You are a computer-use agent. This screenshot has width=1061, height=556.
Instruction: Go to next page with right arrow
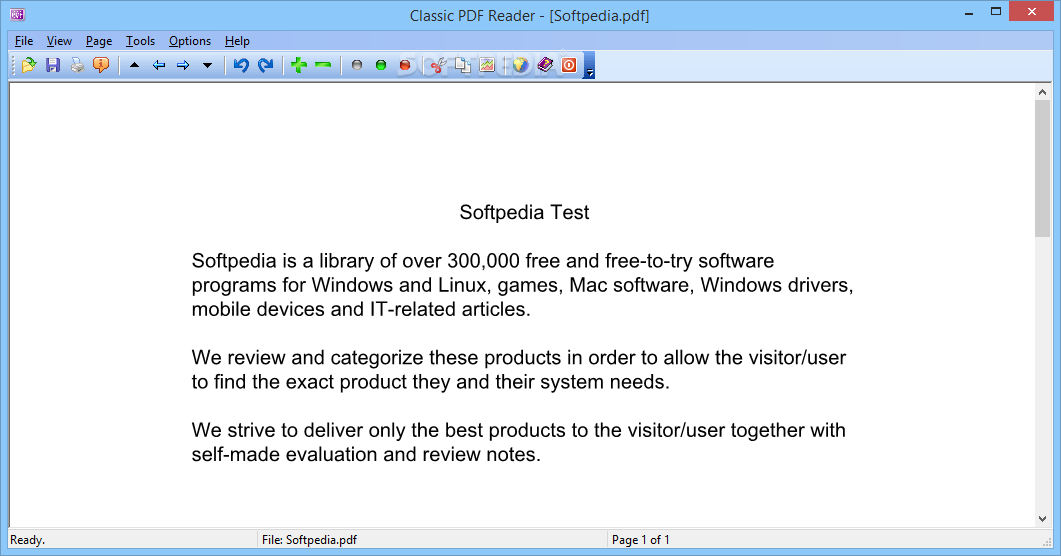click(183, 65)
